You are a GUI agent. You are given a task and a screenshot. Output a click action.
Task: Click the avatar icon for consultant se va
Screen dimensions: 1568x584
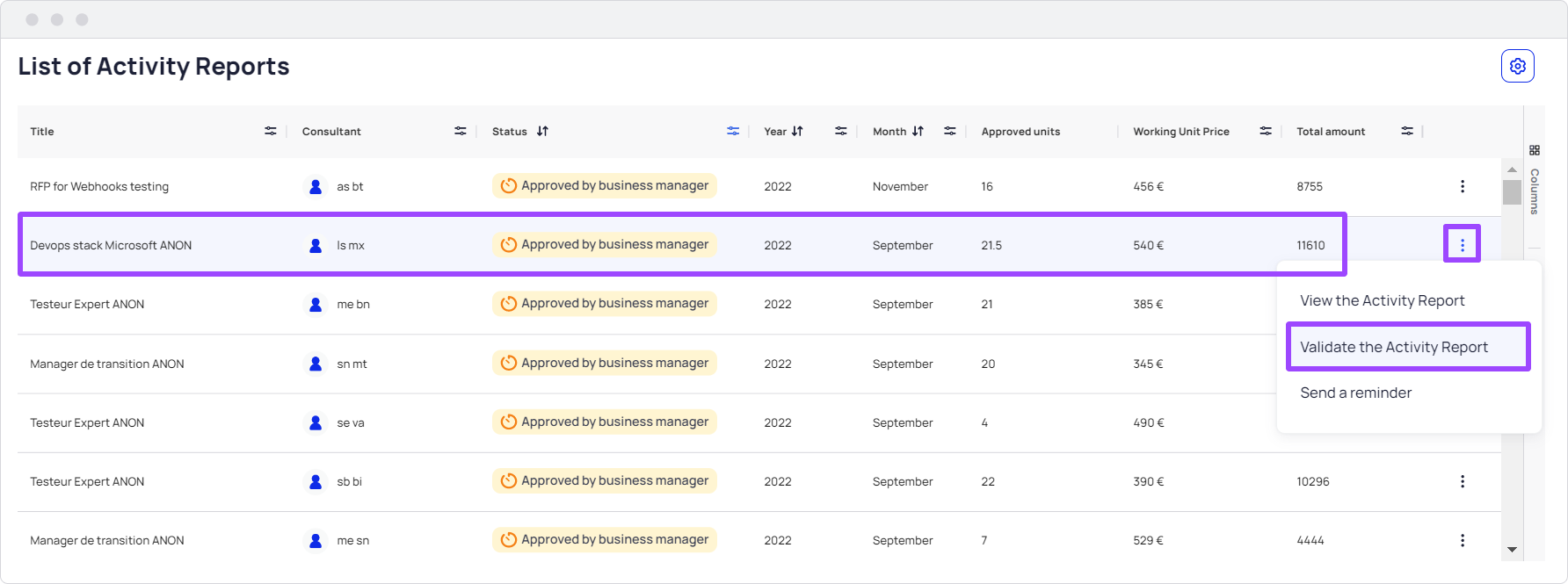316,422
